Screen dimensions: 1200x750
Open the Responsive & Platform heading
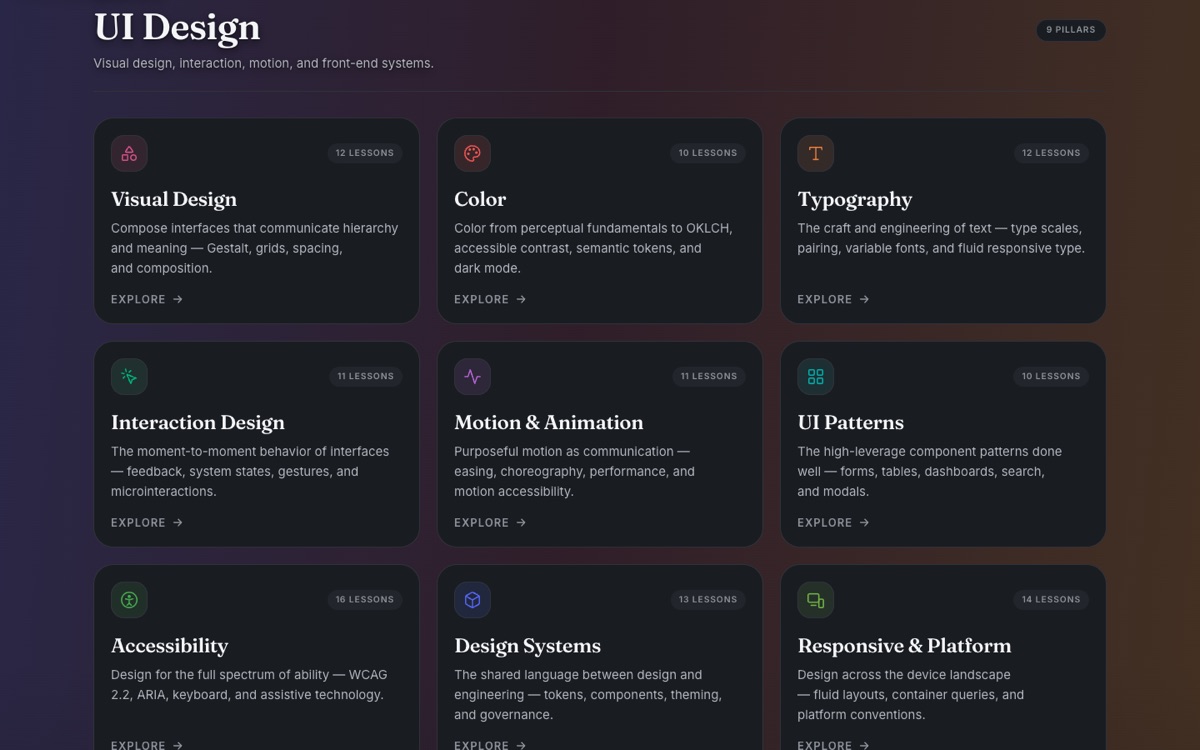905,646
